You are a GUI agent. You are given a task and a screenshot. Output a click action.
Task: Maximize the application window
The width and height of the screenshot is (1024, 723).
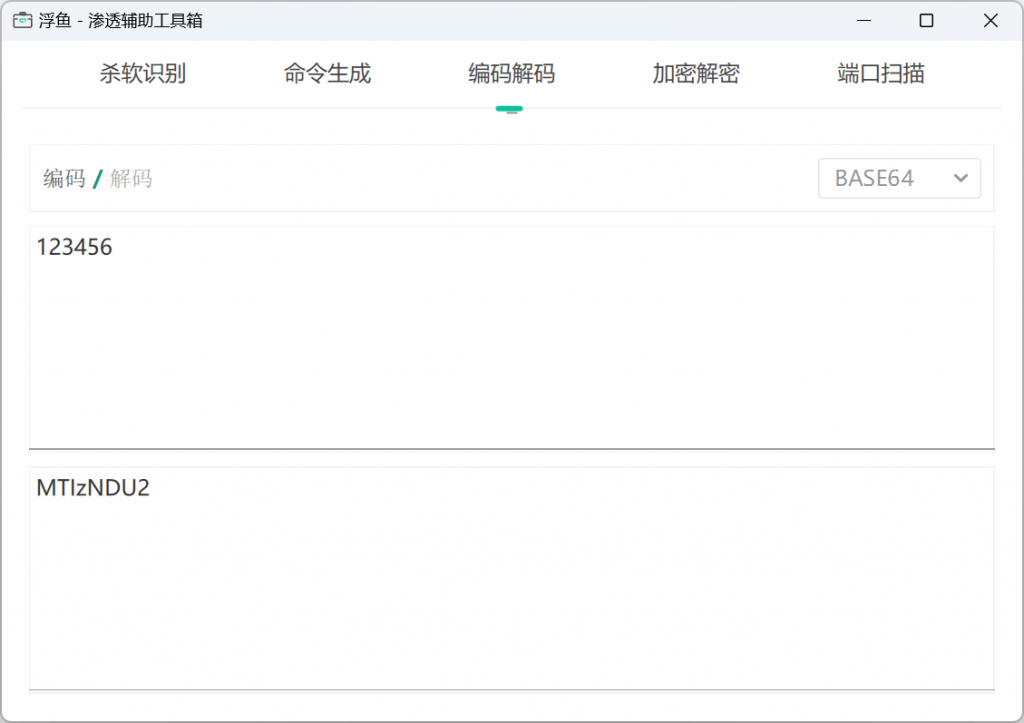(927, 20)
